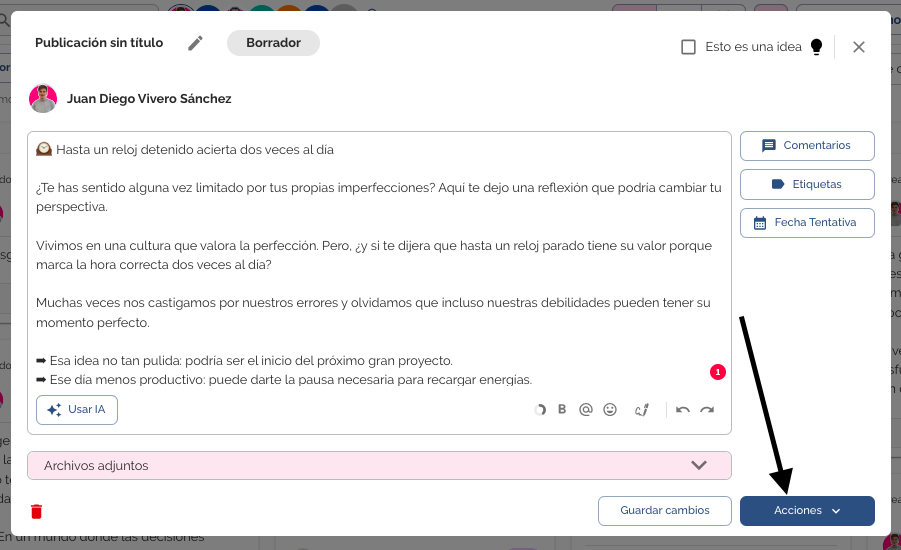The height and width of the screenshot is (550, 901).
Task: Set a Fecha Tentativa
Action: click(807, 223)
